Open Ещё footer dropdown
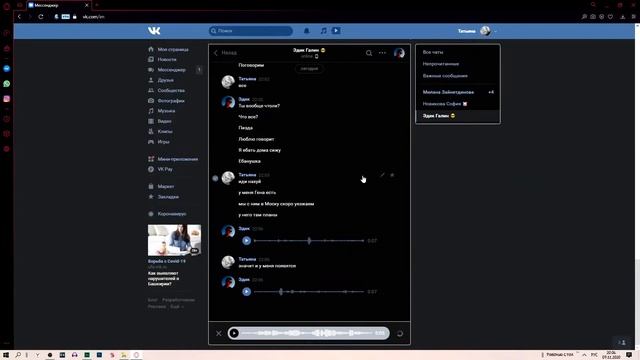640x360 pixels. tap(176, 307)
